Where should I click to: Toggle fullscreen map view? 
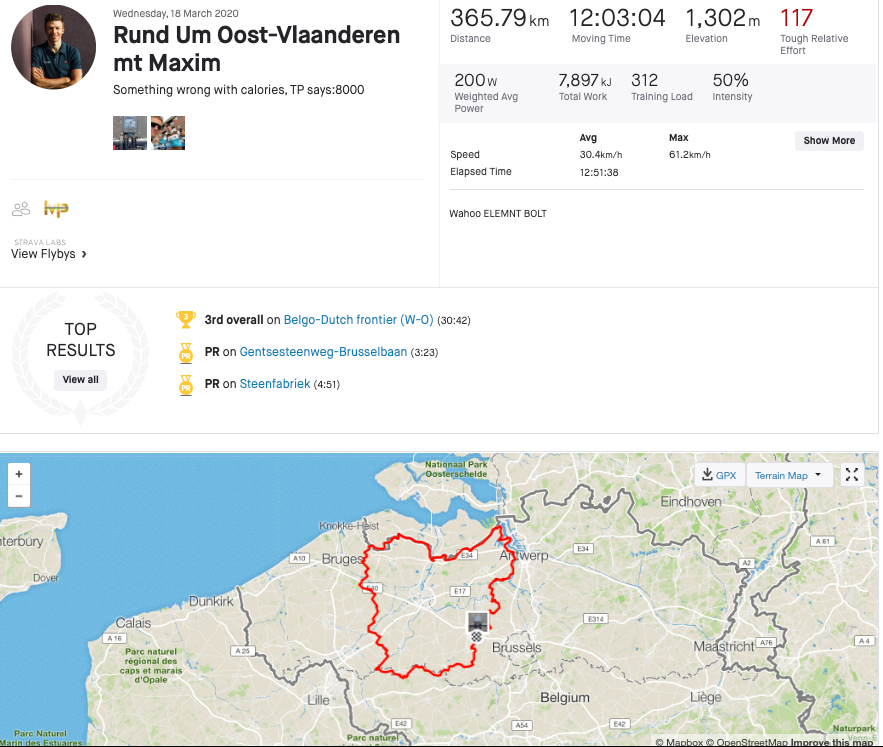point(852,475)
